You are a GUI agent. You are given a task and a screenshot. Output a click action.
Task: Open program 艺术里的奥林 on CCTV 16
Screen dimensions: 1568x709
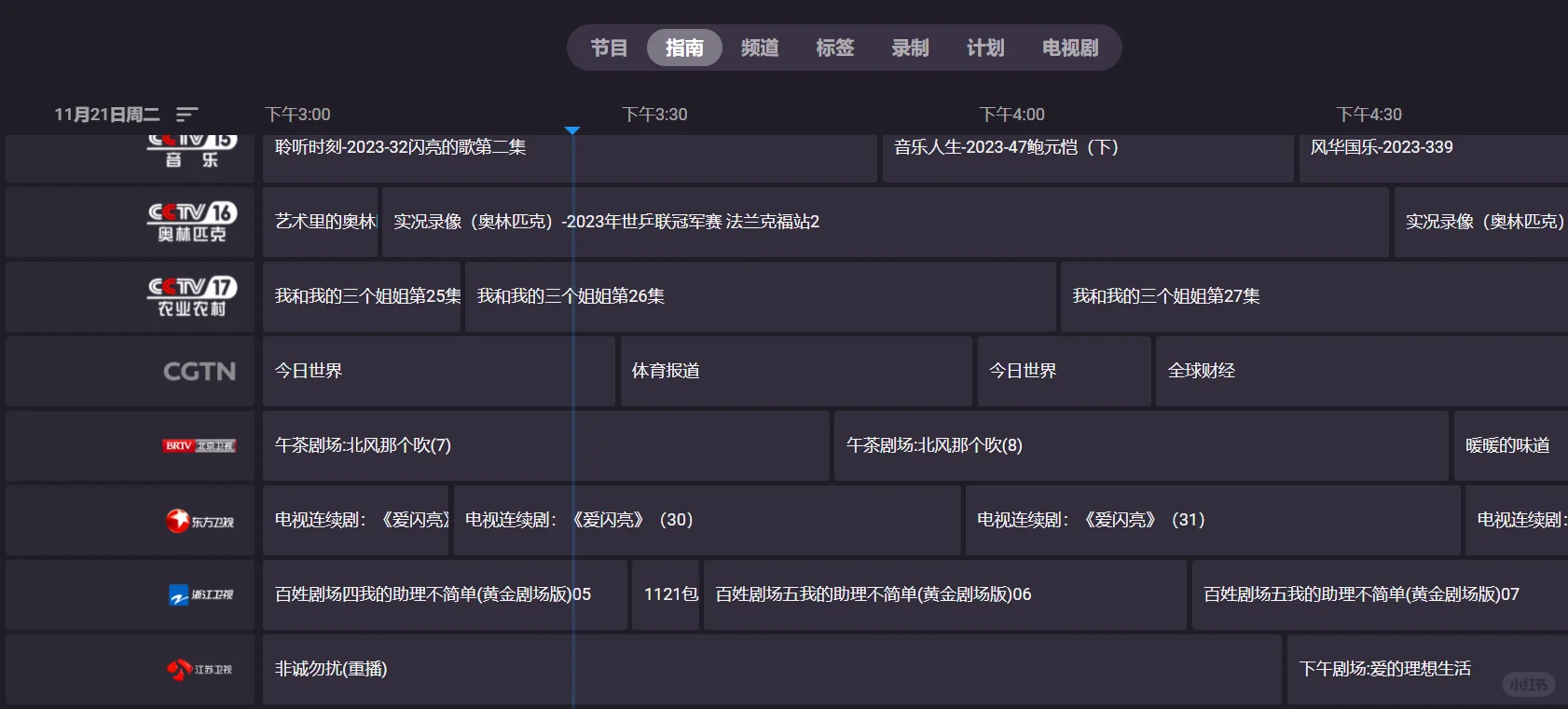[320, 222]
